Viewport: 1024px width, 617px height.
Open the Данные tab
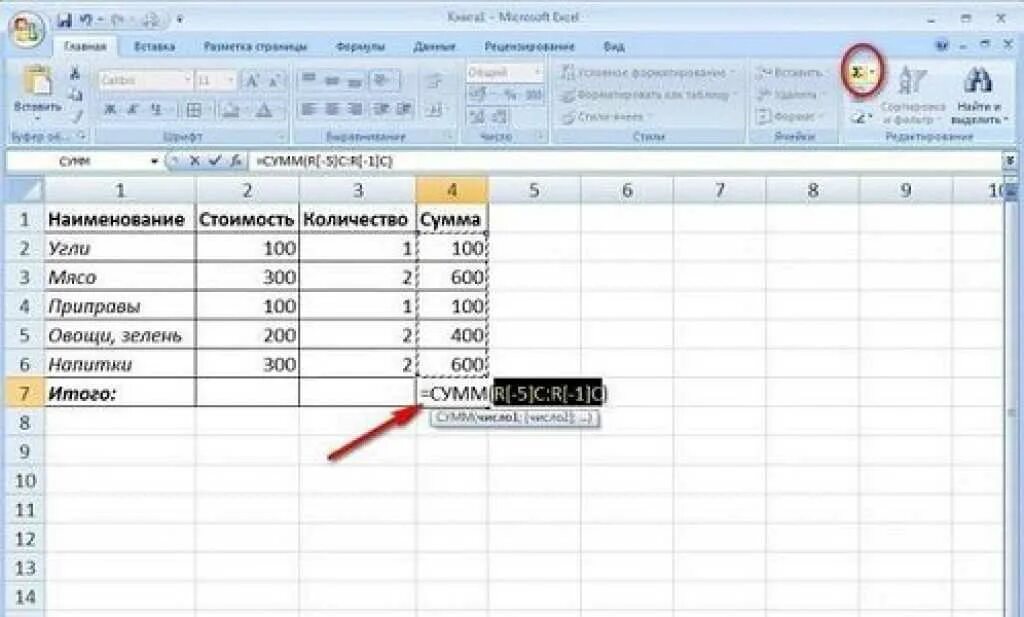pyautogui.click(x=434, y=46)
